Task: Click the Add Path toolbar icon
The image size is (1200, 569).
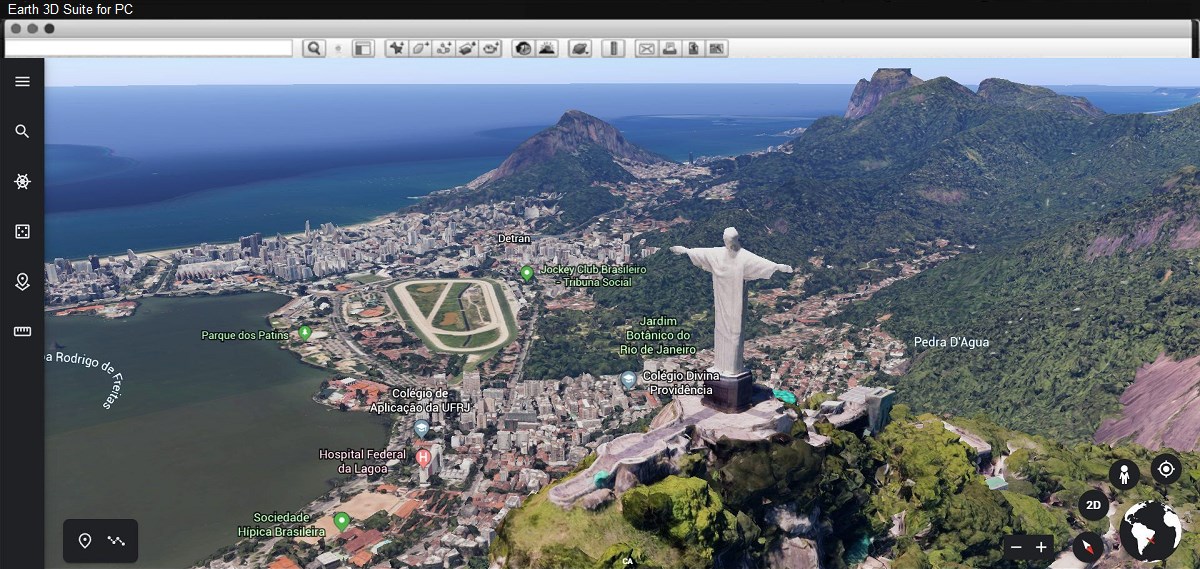Action: pyautogui.click(x=444, y=48)
